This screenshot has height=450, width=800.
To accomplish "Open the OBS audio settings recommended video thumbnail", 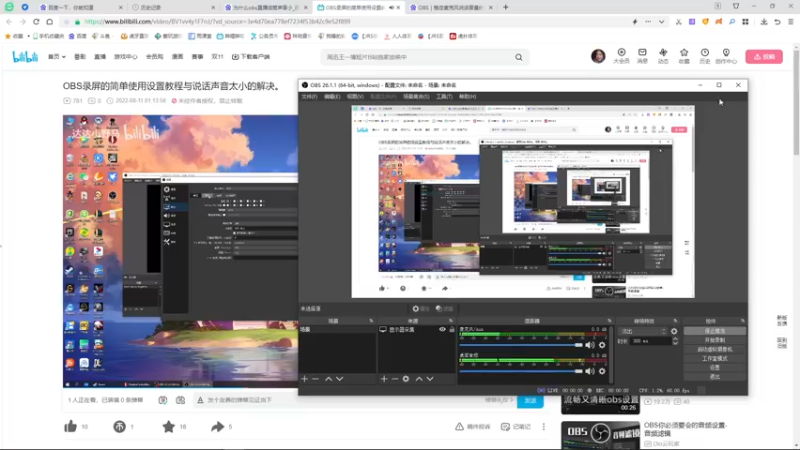I will click(x=601, y=435).
